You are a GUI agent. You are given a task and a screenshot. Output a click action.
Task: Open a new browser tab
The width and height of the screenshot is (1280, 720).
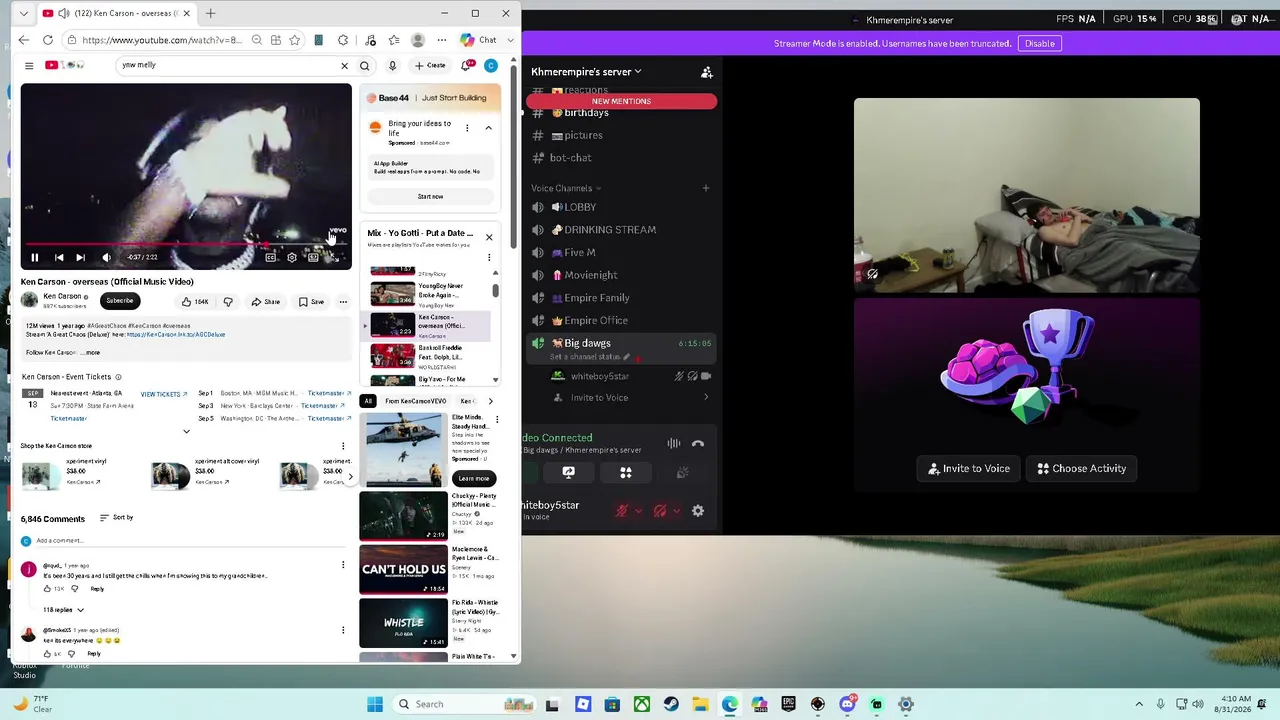[211, 14]
